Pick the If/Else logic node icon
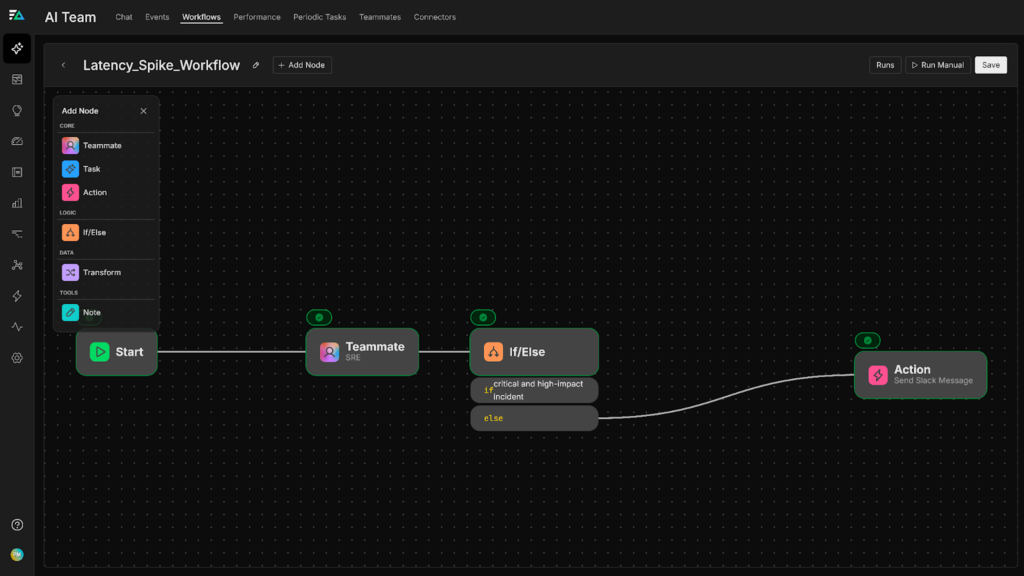This screenshot has width=1024, height=576. click(x=70, y=233)
